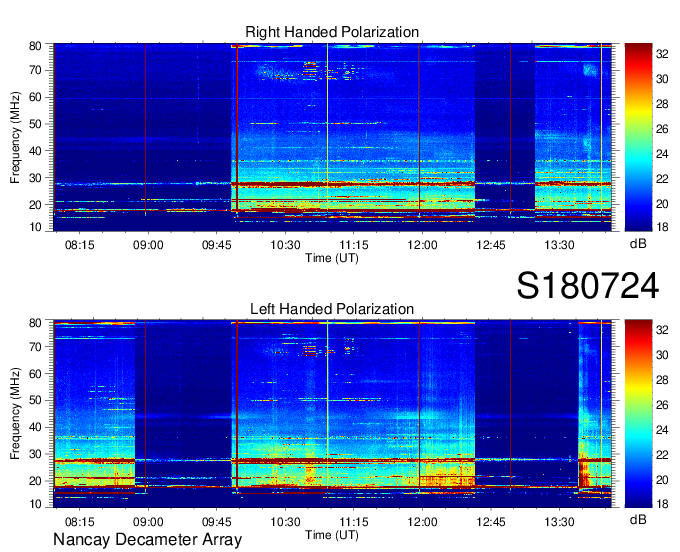Click the 09:00 tick in the Left Handed panel
Viewport: 680px width, 552px height.
(148, 522)
